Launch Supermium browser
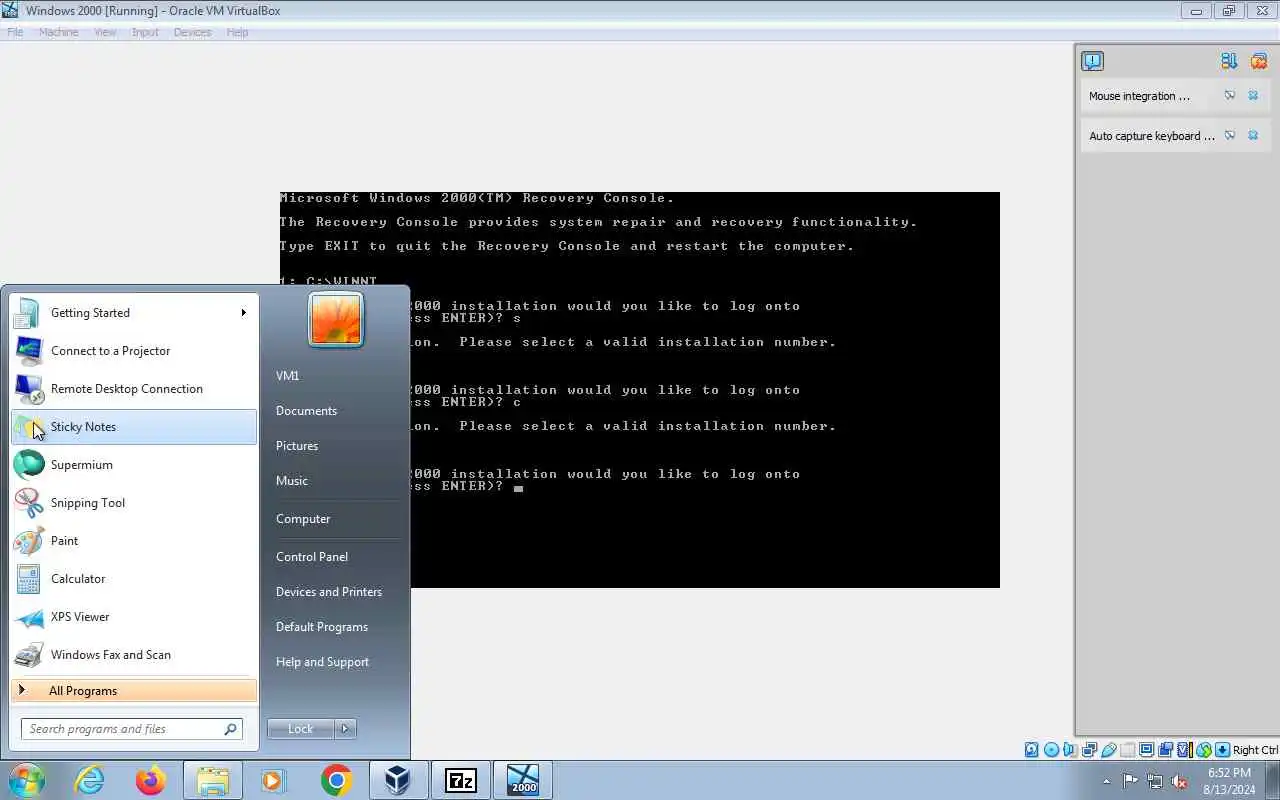Screen dimensions: 1280x800 [x=133, y=465]
